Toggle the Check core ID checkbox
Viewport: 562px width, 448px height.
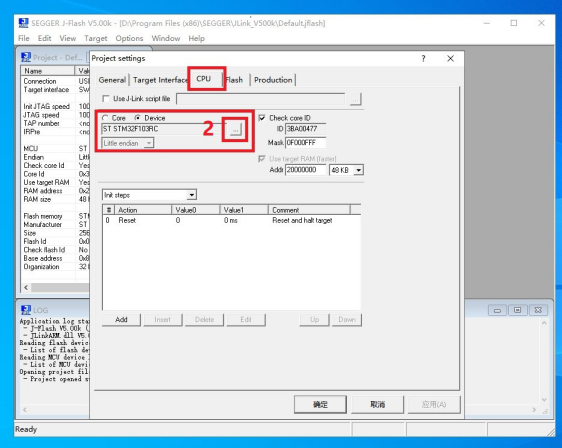[x=262, y=118]
